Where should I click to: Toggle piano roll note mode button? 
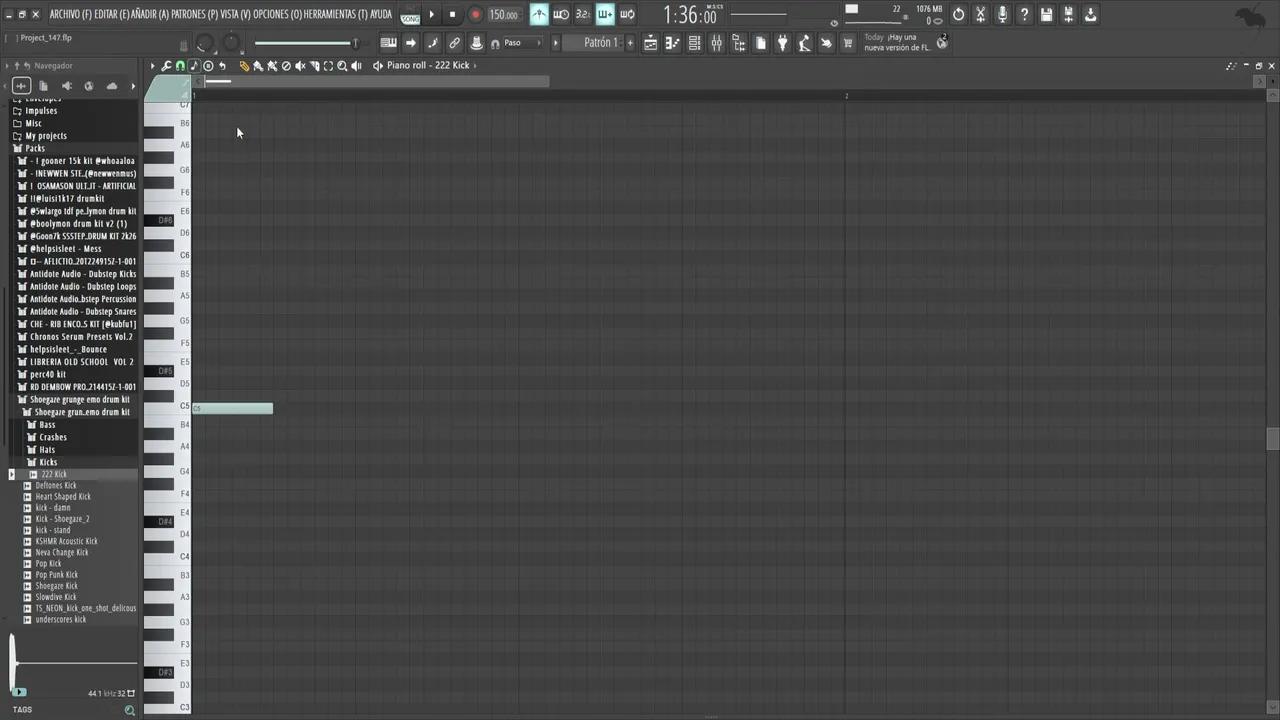[x=194, y=66]
